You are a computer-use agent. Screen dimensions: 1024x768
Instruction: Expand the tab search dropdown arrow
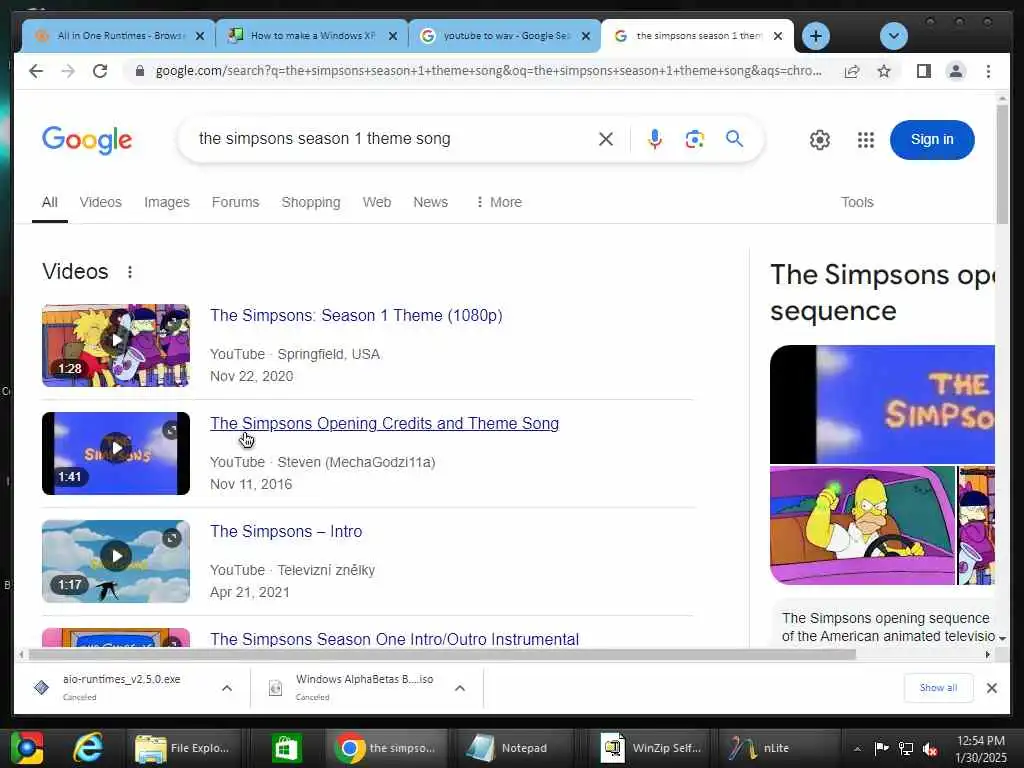tap(893, 36)
